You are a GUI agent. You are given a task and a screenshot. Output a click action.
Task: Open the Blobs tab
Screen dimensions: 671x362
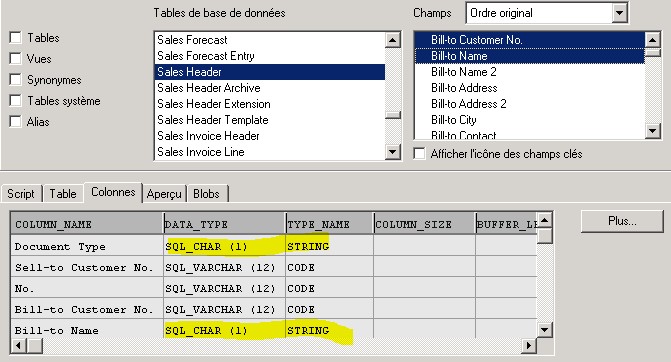click(207, 194)
